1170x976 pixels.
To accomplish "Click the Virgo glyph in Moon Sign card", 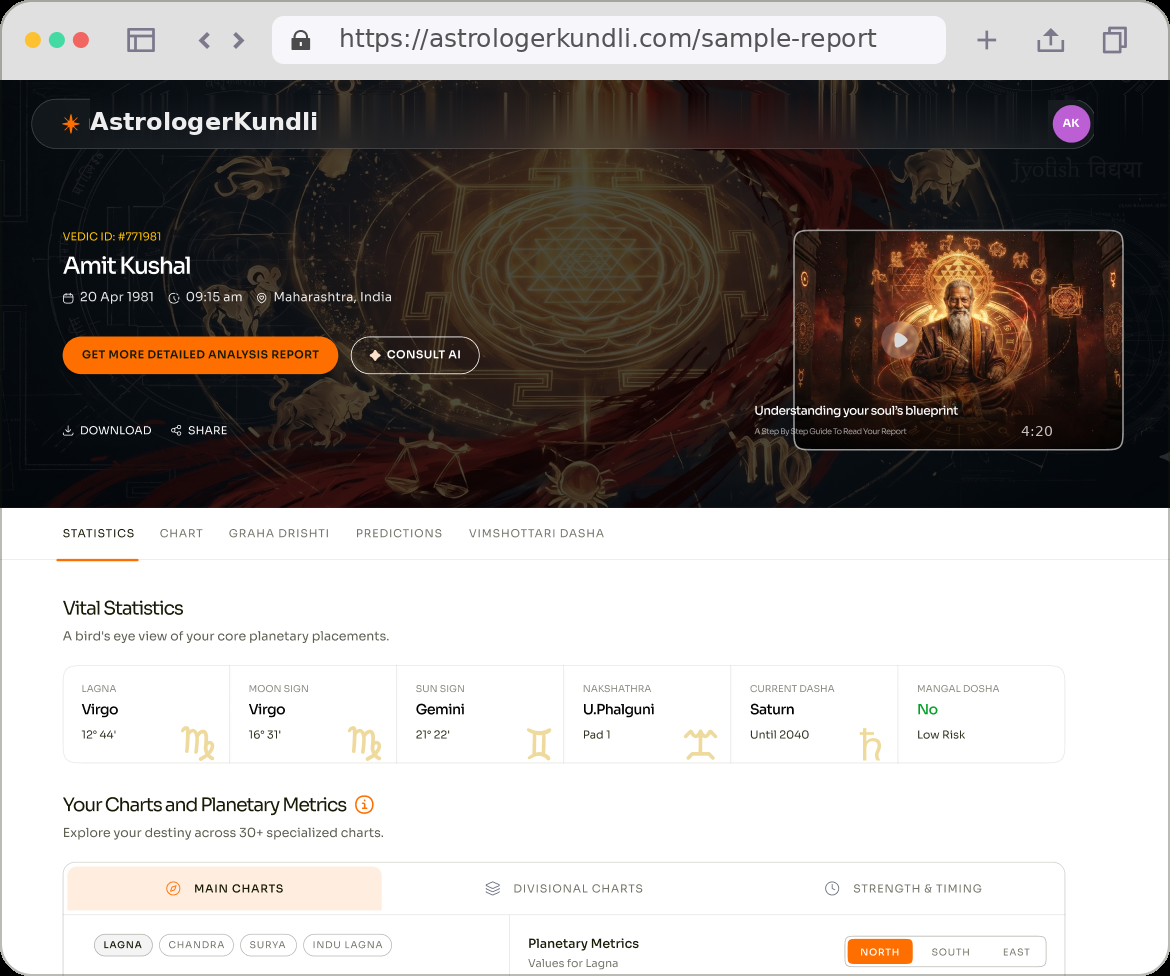I will click(364, 743).
